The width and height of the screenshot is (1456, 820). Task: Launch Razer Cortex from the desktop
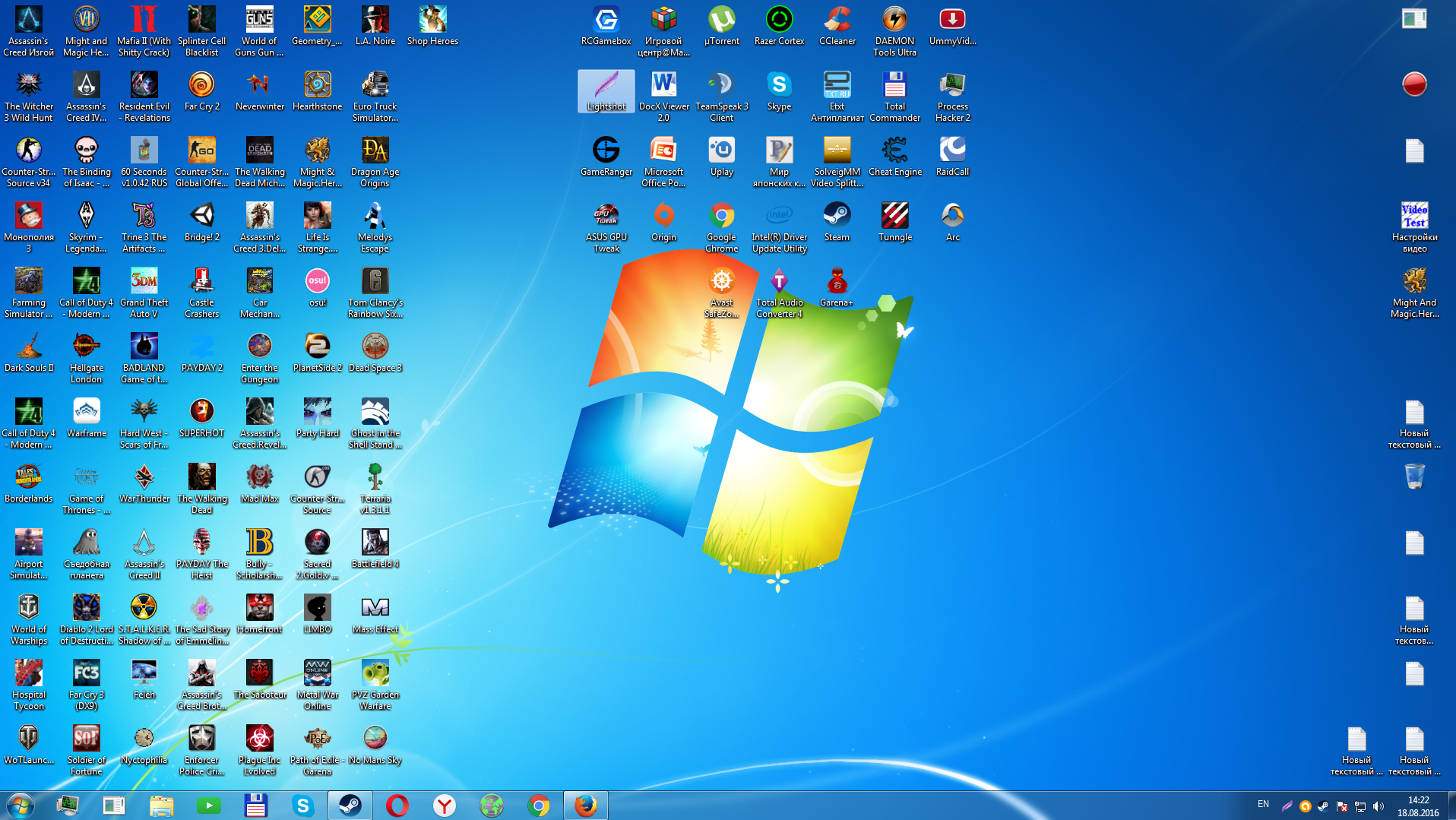click(x=779, y=26)
